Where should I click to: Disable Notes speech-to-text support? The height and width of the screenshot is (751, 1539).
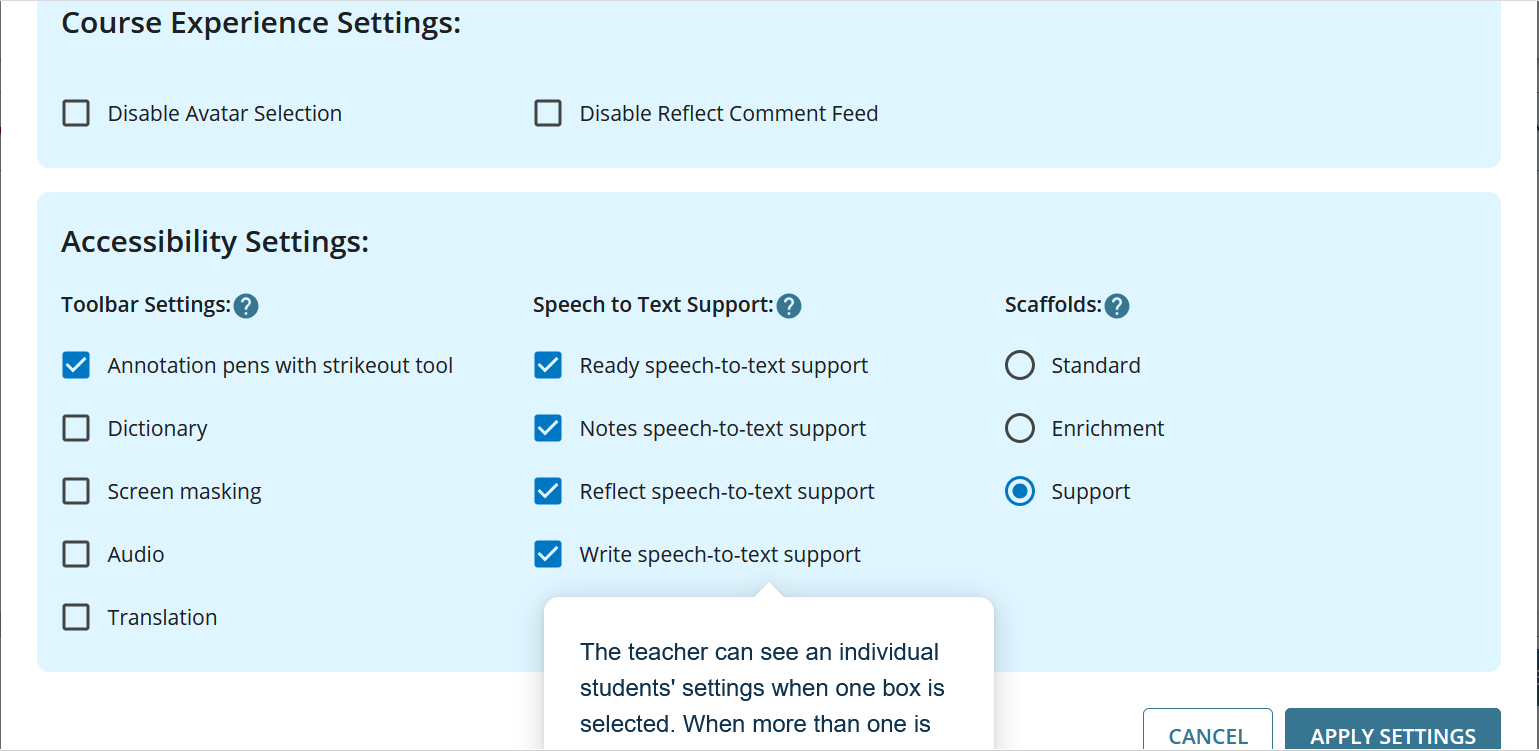(x=548, y=428)
